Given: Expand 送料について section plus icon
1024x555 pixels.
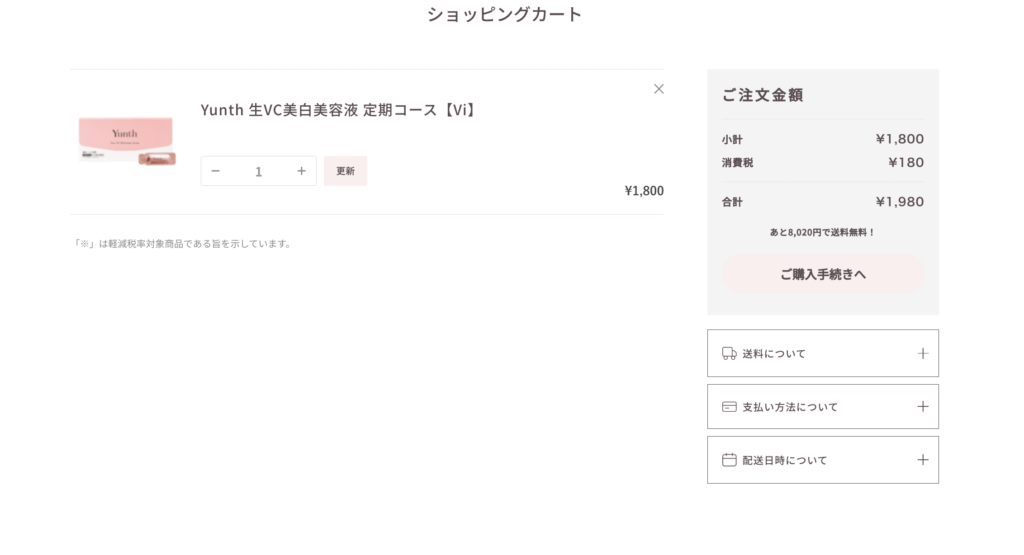Looking at the screenshot, I should [x=923, y=353].
